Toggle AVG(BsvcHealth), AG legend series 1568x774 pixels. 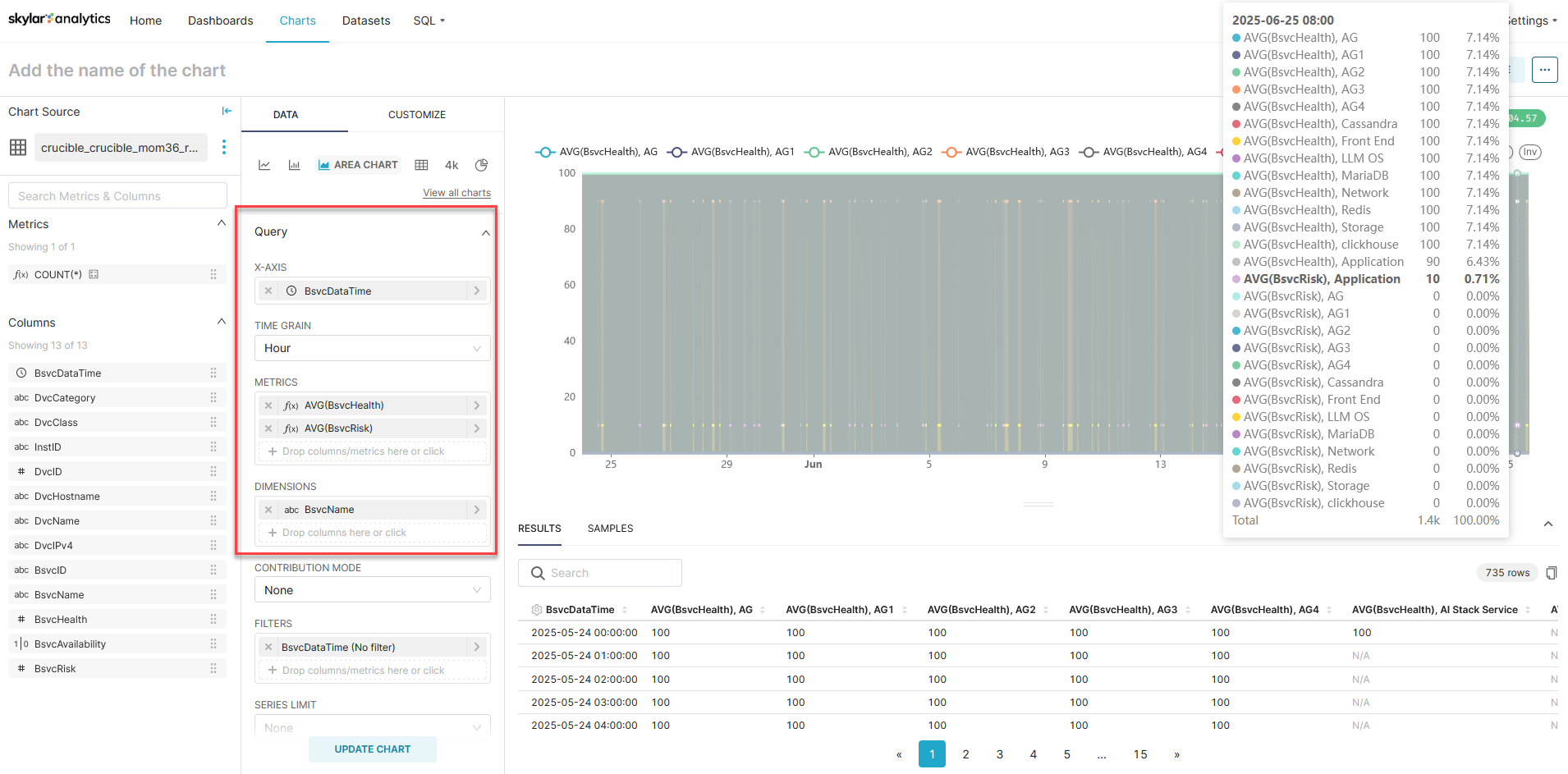click(597, 152)
